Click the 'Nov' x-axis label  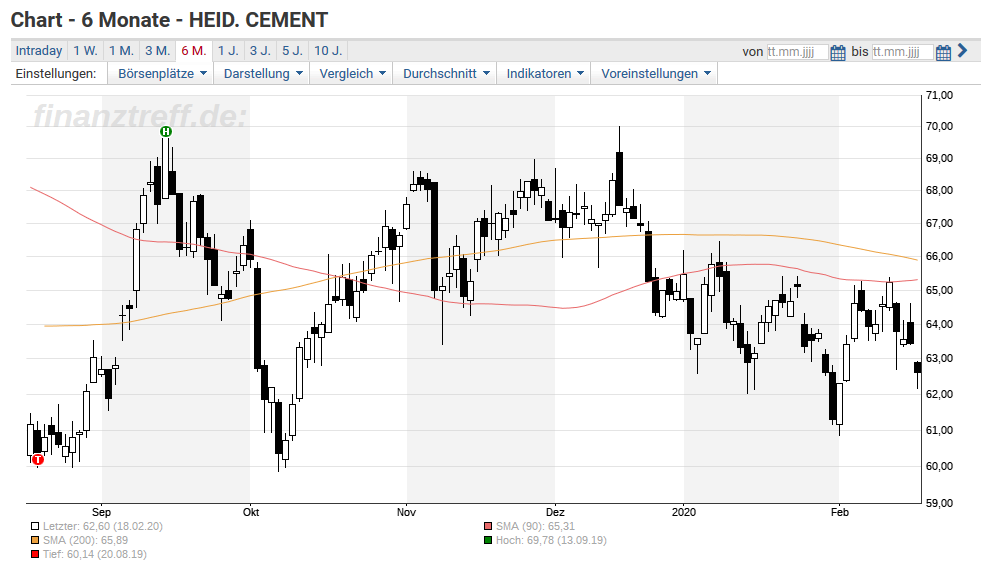point(406,512)
